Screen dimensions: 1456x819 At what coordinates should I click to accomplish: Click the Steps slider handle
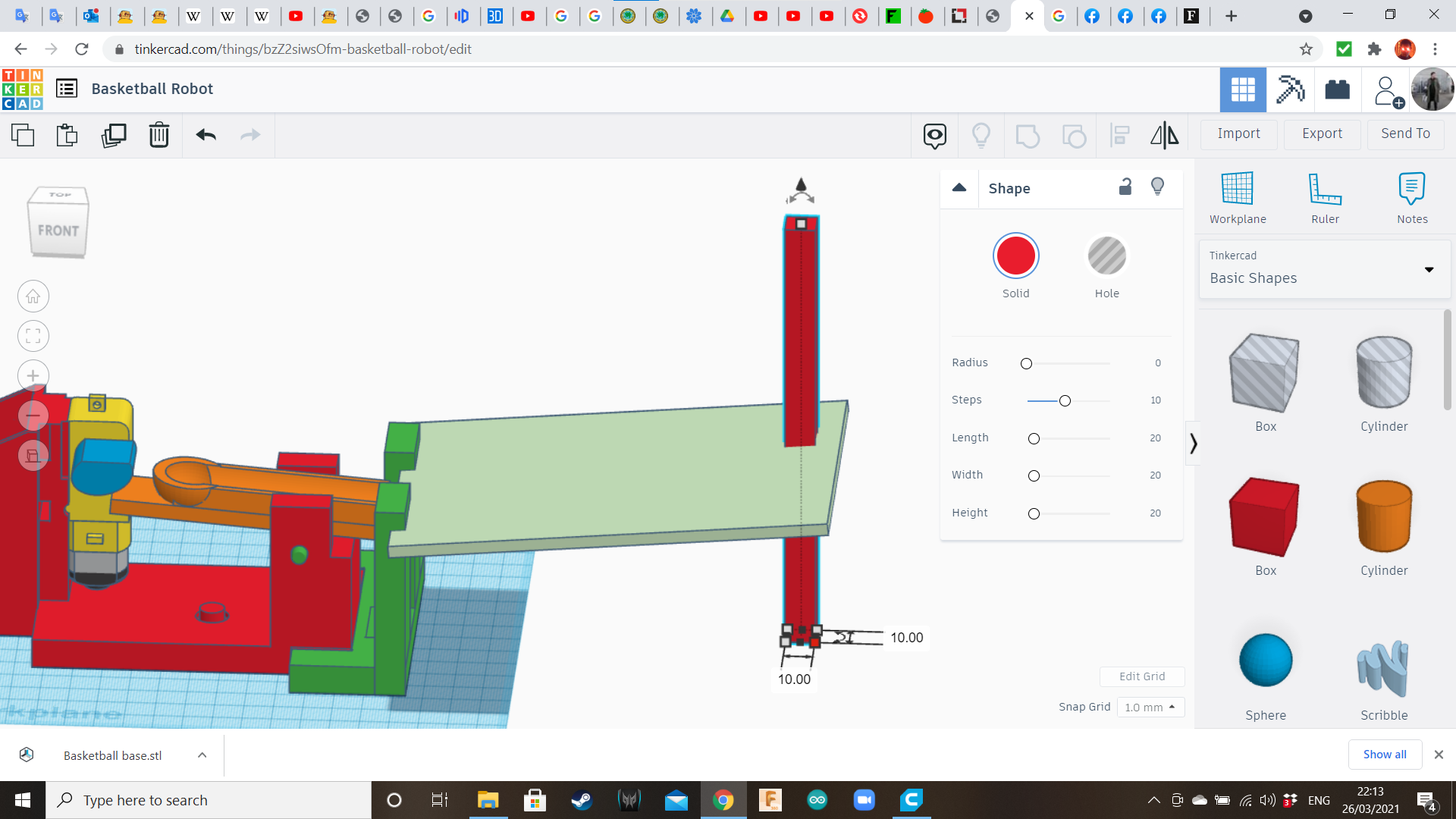point(1065,400)
